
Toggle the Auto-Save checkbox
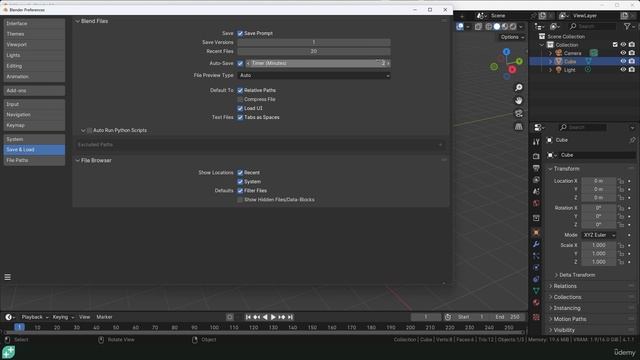pyautogui.click(x=240, y=63)
